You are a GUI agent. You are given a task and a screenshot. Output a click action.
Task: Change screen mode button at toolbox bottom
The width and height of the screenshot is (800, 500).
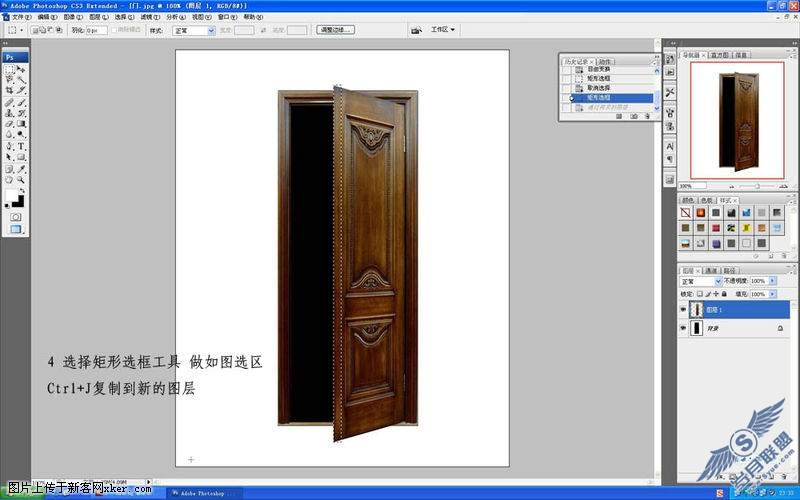pos(16,230)
